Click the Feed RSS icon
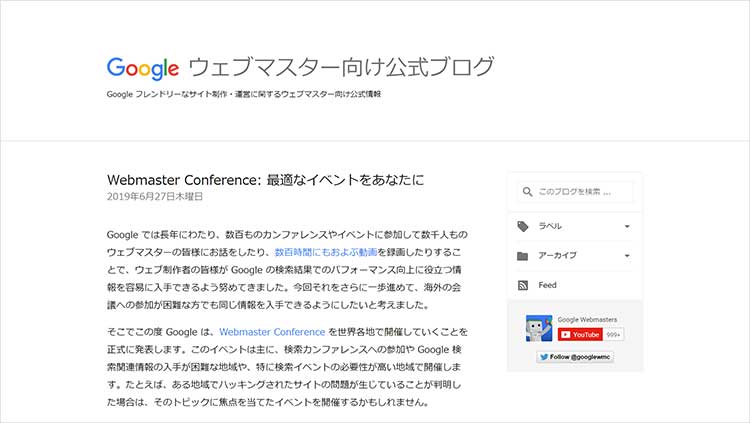The width and height of the screenshot is (750, 423). click(x=523, y=285)
